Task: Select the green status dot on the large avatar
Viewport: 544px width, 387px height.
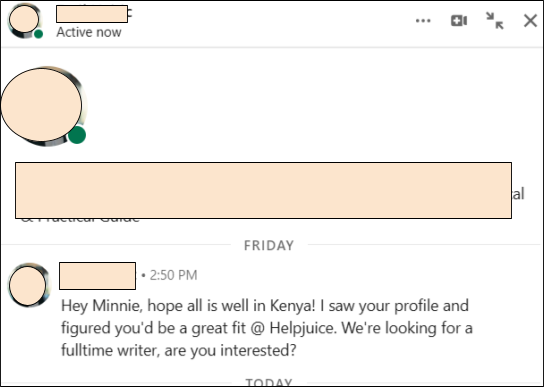Action: (77, 135)
